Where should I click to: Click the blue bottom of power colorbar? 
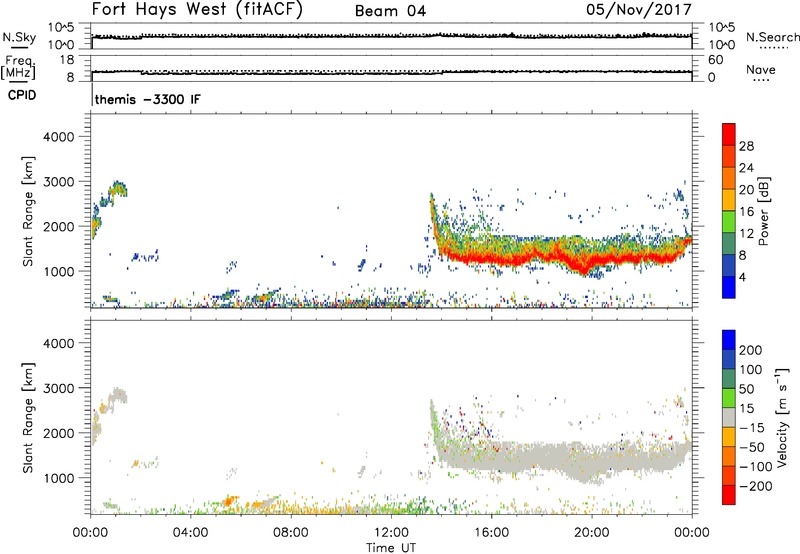tap(729, 287)
